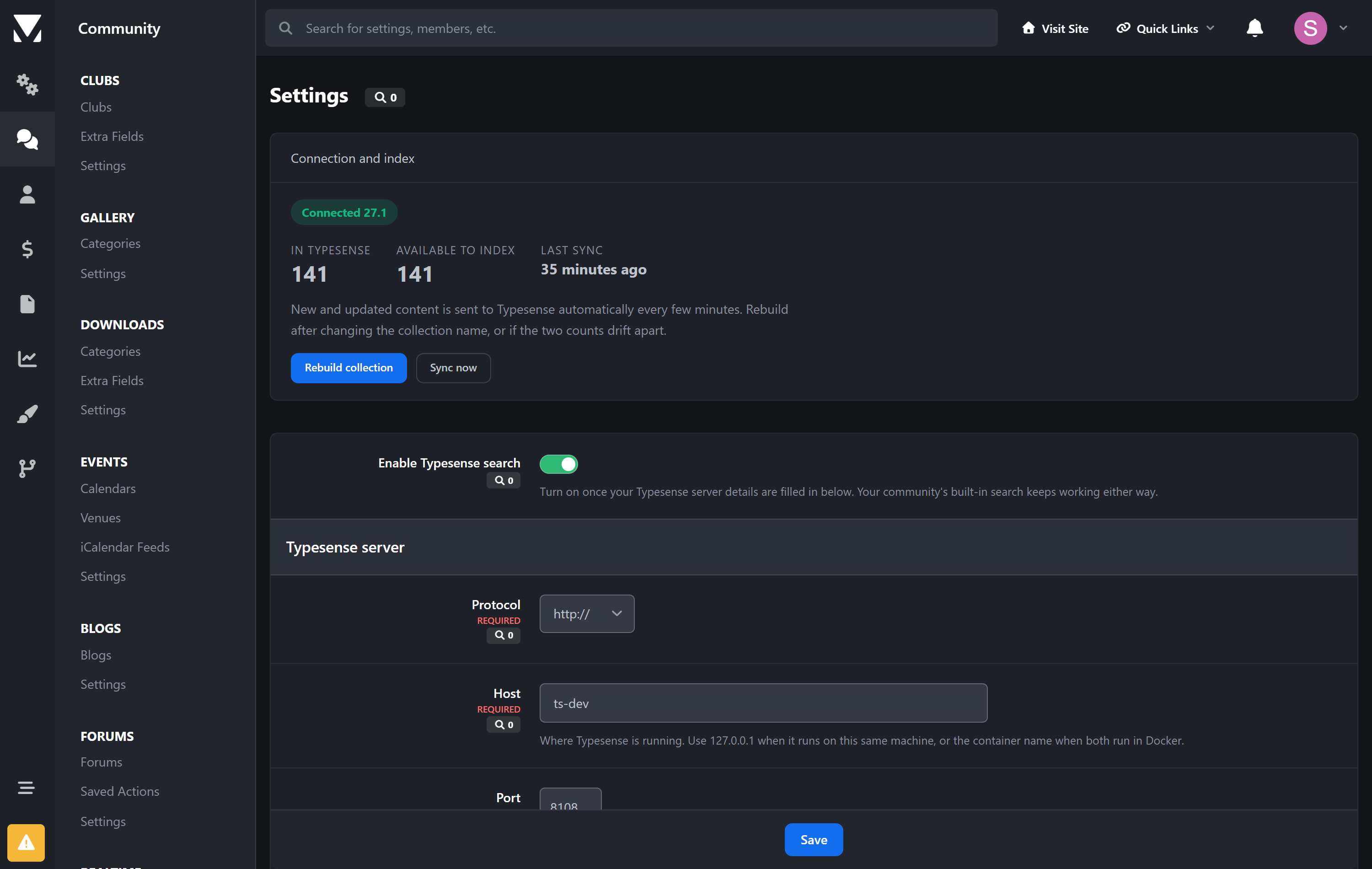Open Settings under GALLERY section
1372x869 pixels.
pos(103,274)
